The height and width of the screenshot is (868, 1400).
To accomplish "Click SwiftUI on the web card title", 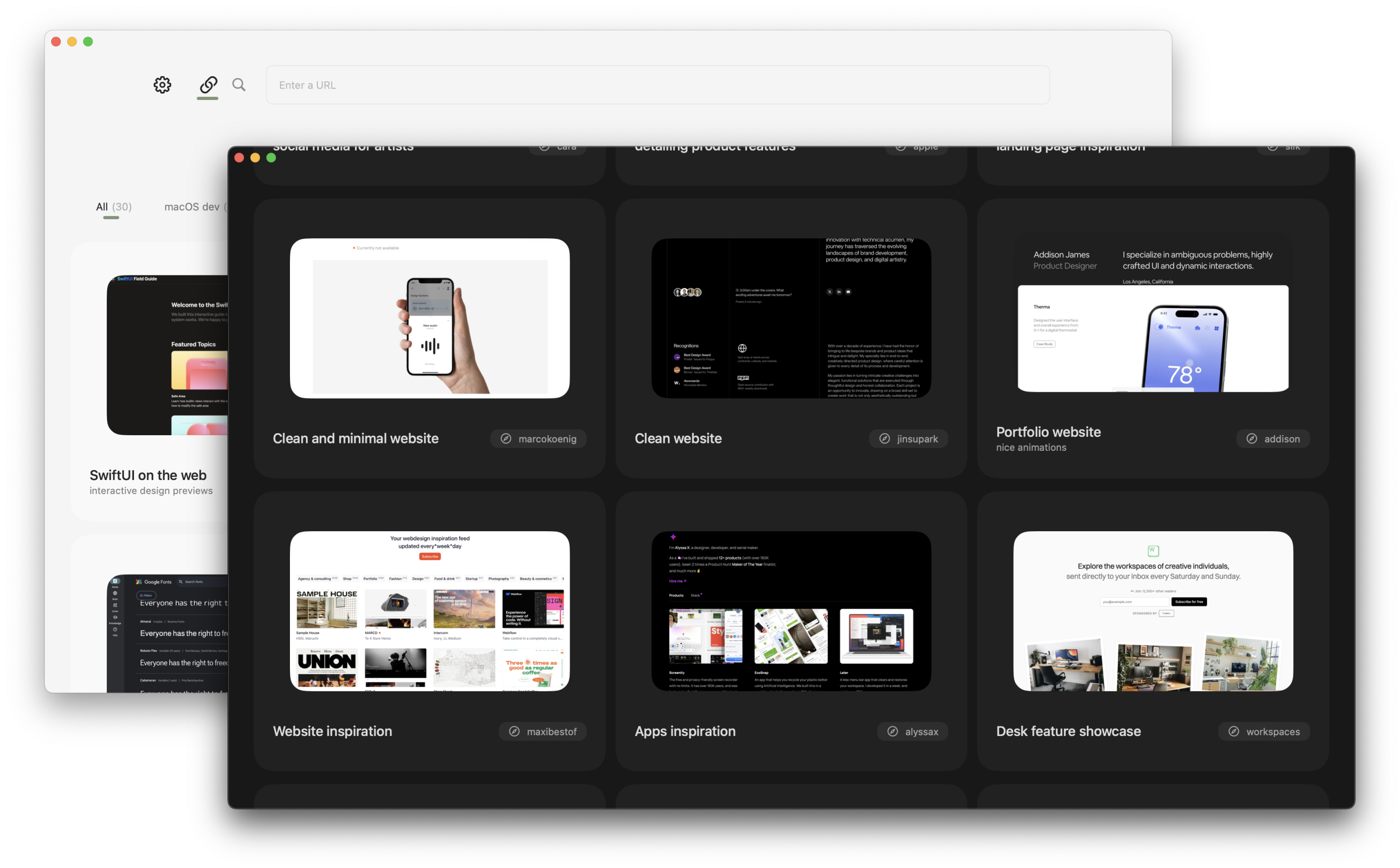I will tap(148, 475).
